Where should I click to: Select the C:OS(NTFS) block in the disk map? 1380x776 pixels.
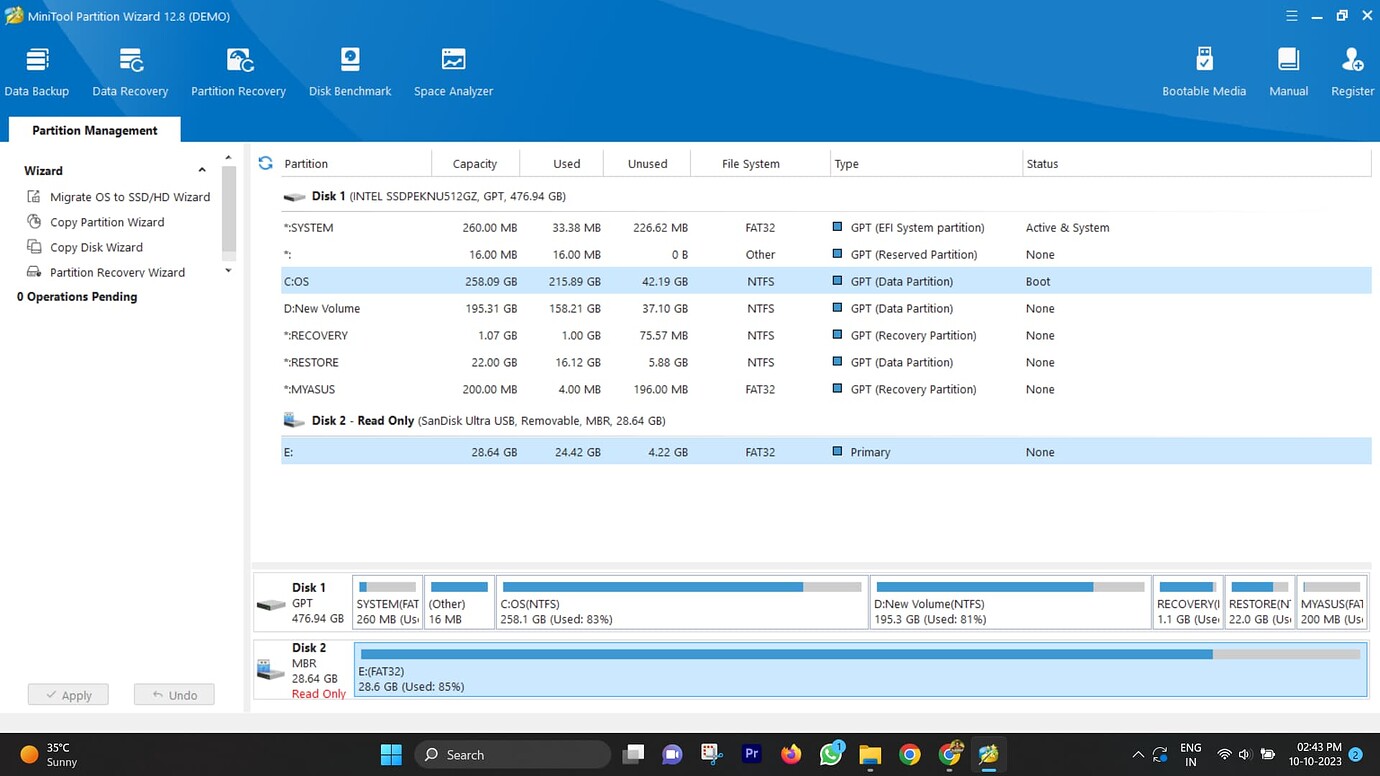pos(682,602)
